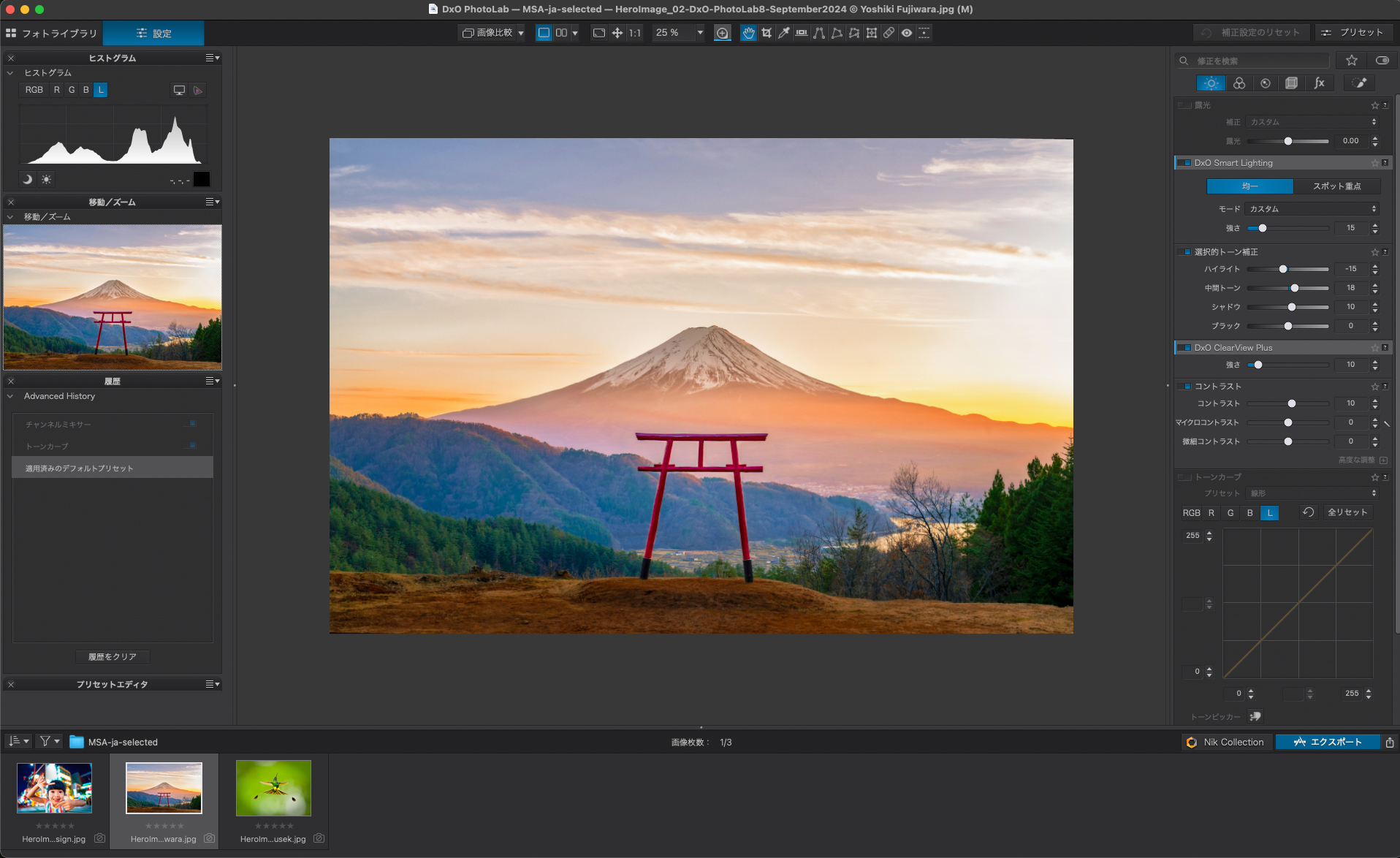1400x858 pixels.
Task: Click the エクスポート button
Action: tap(1328, 742)
